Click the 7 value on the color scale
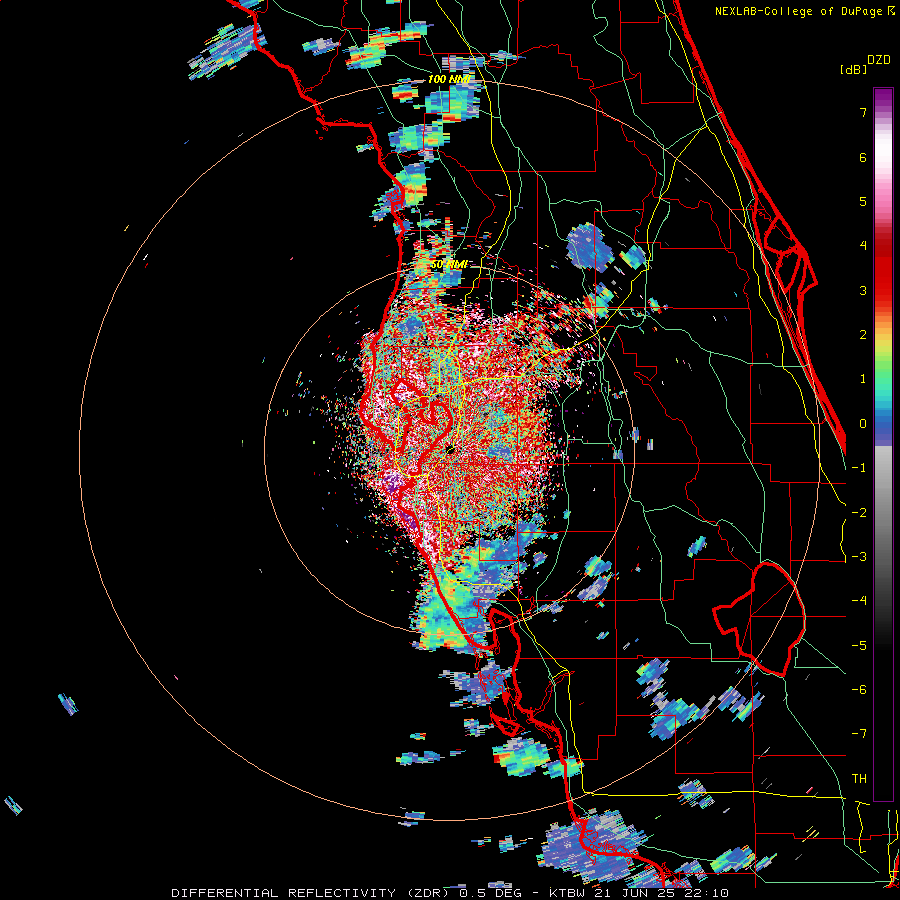This screenshot has width=900, height=900. coord(863,112)
